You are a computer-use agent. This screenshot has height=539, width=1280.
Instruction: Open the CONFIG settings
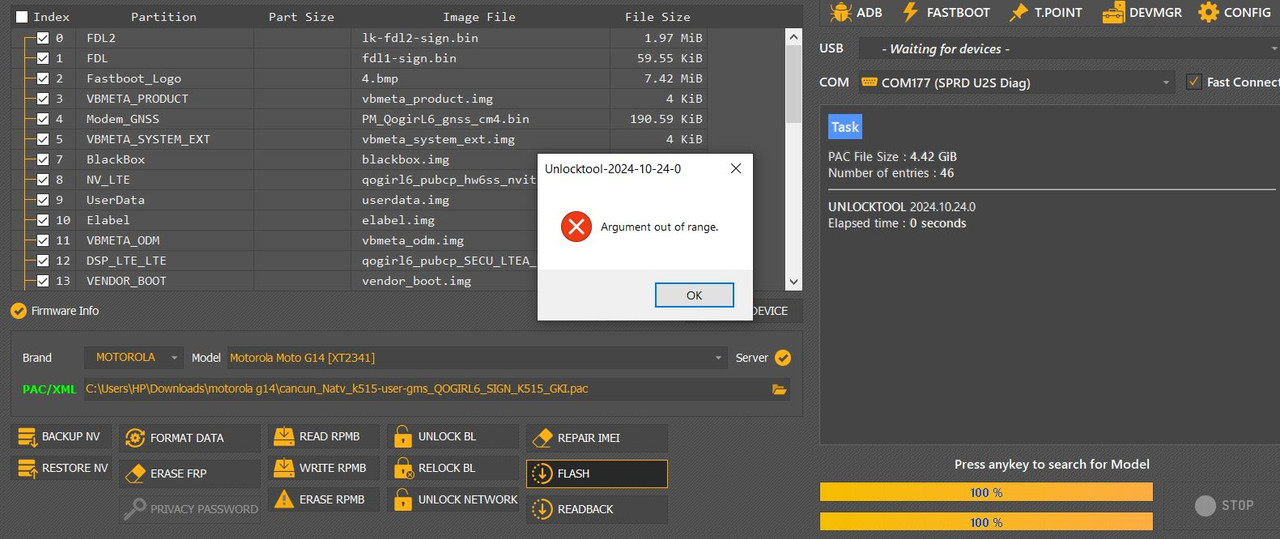1235,12
